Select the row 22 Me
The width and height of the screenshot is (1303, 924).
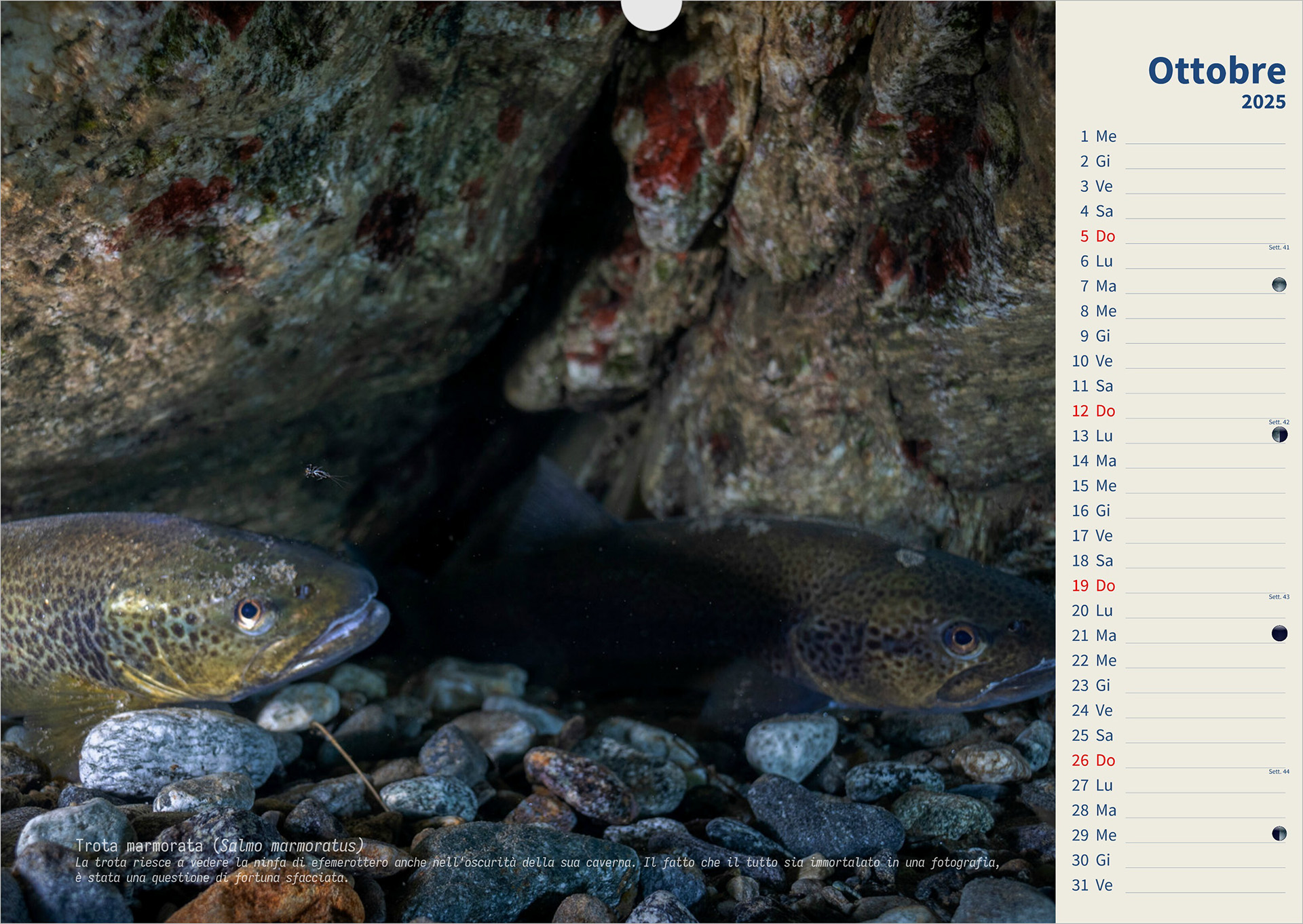[1179, 661]
